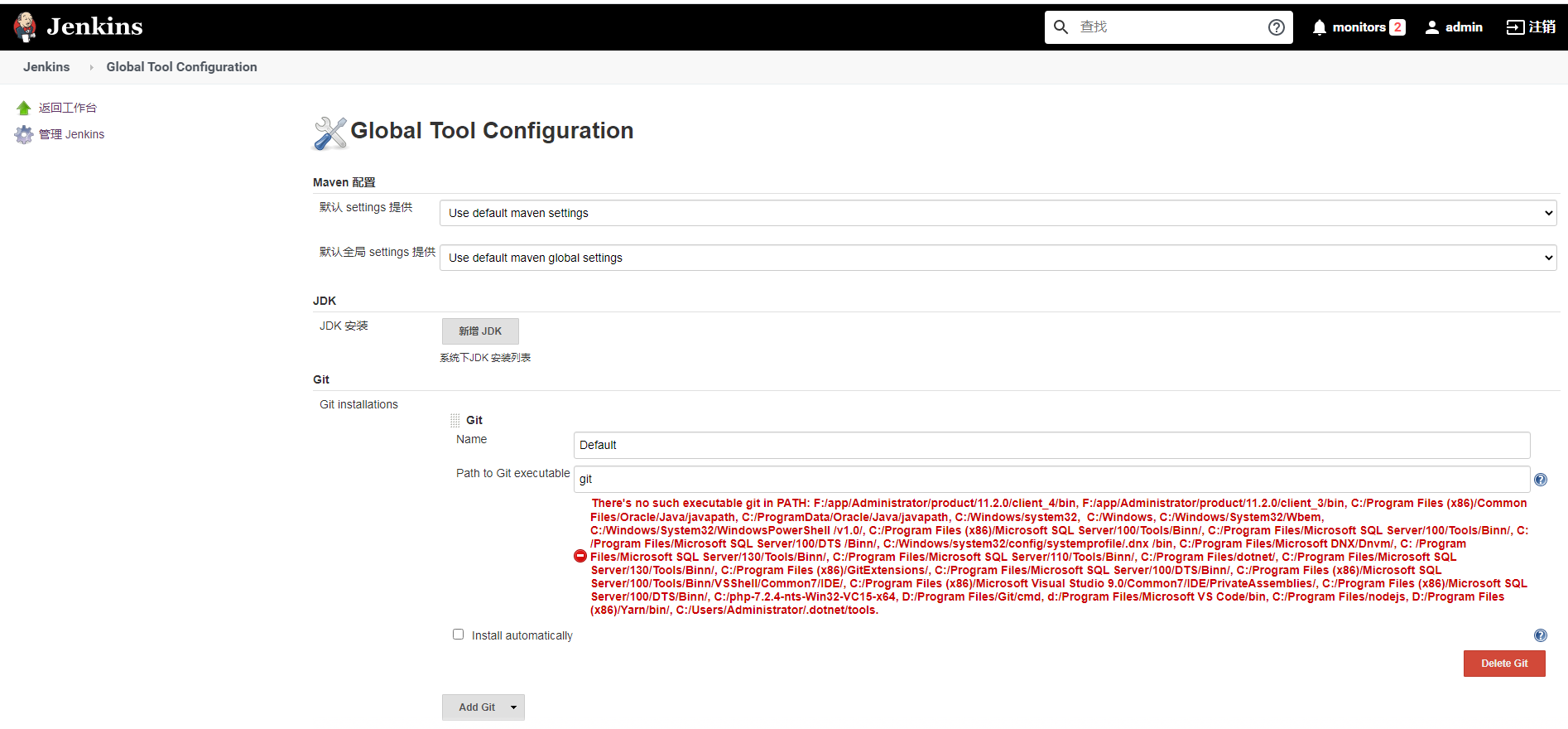Open 默认全局 settings 提供 dropdown
The height and width of the screenshot is (729, 1568).
pyautogui.click(x=998, y=258)
